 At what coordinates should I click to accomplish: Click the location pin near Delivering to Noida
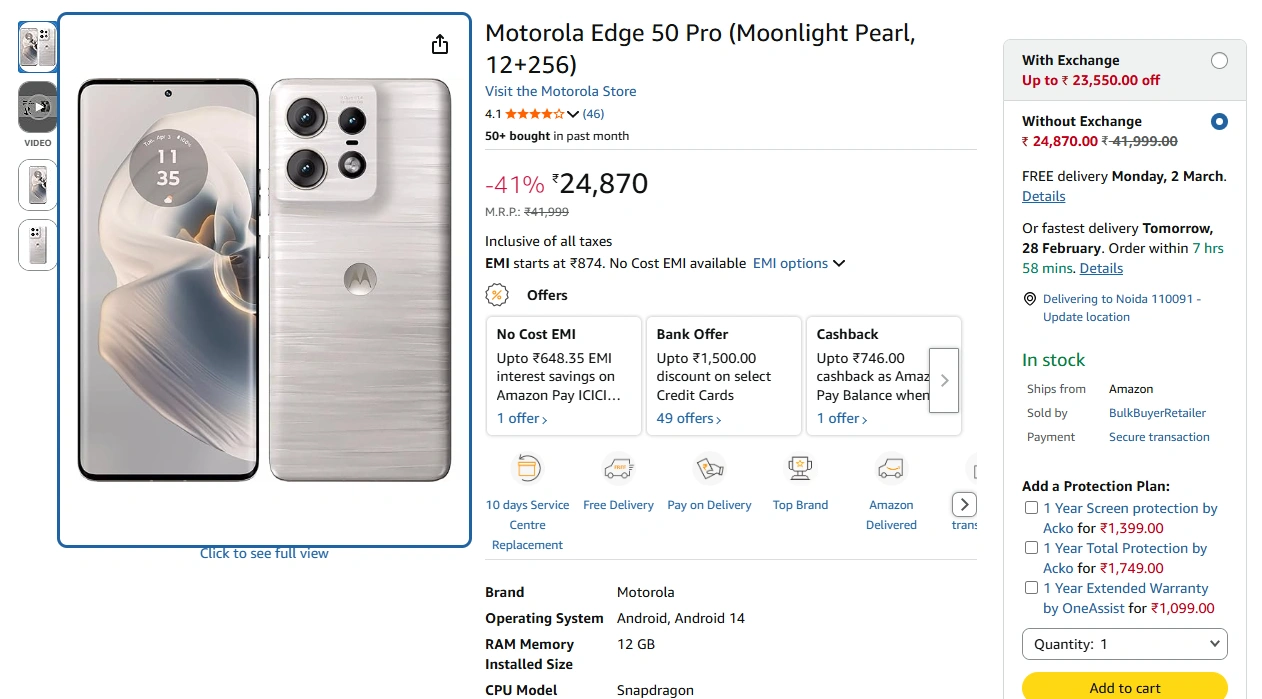coord(1030,298)
